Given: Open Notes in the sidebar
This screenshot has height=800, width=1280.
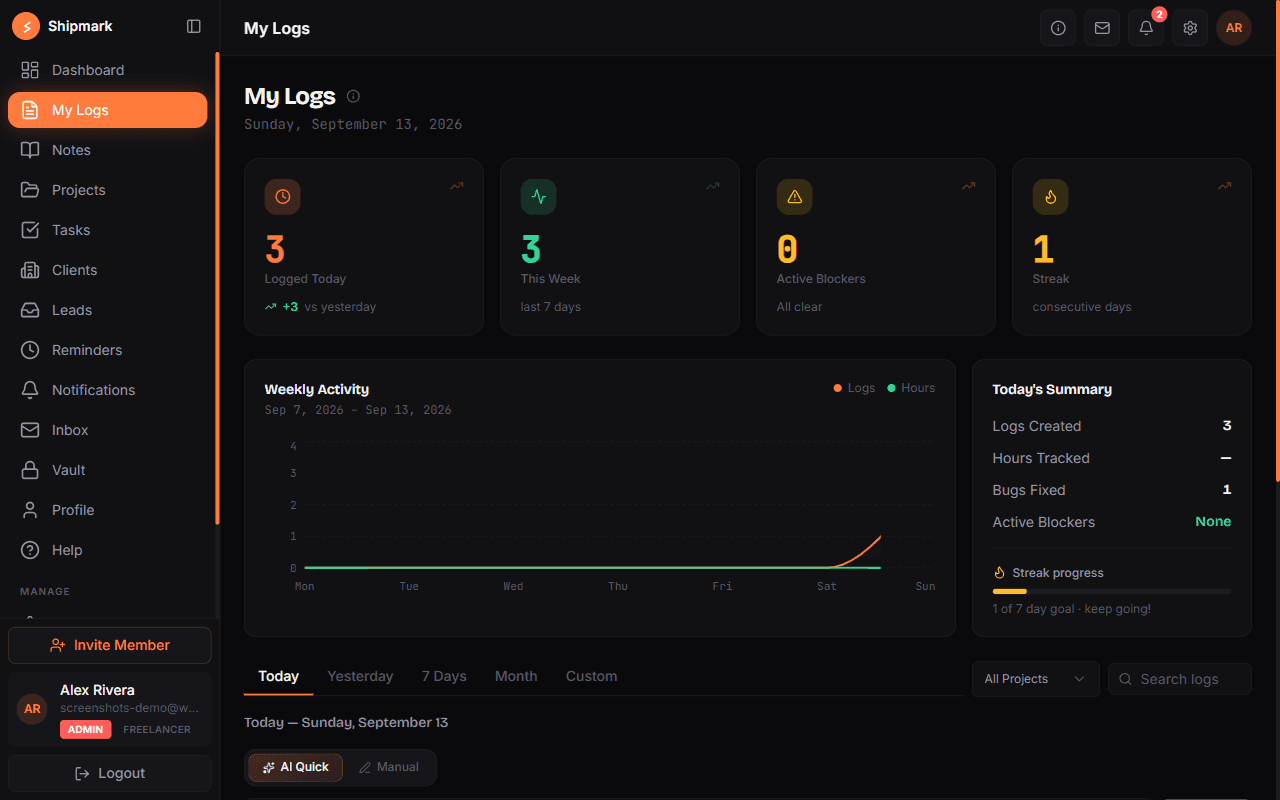Looking at the screenshot, I should (108, 150).
